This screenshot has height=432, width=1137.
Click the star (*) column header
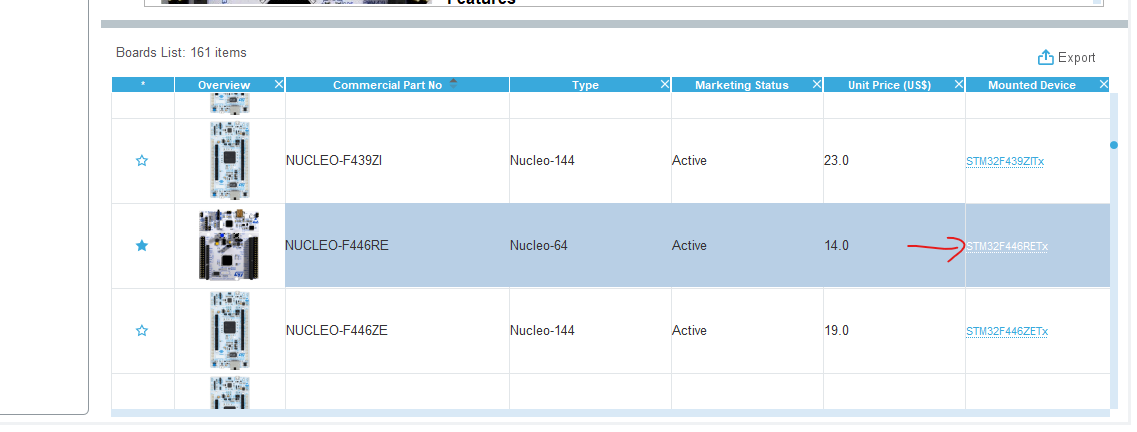[x=143, y=85]
